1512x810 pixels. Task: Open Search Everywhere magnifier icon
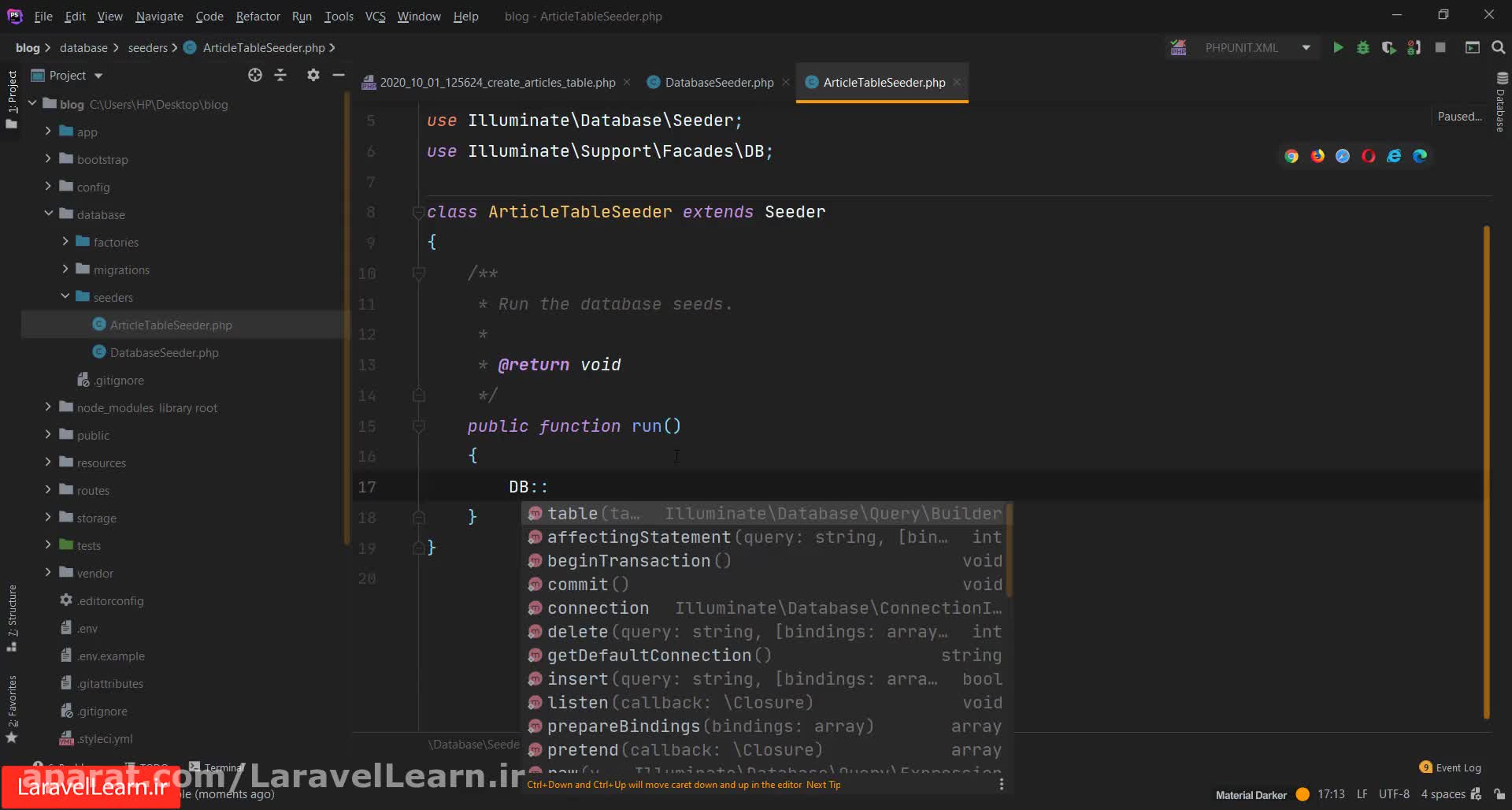(x=1498, y=48)
